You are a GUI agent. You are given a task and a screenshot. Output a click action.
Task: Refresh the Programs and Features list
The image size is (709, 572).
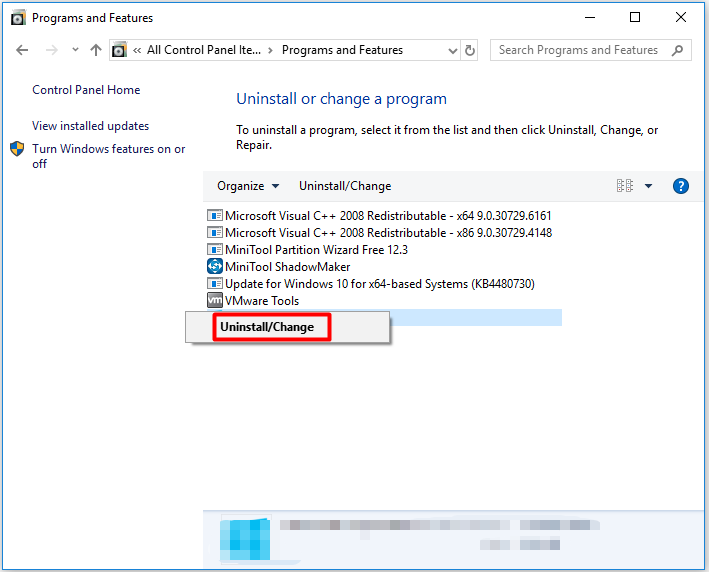pos(470,50)
